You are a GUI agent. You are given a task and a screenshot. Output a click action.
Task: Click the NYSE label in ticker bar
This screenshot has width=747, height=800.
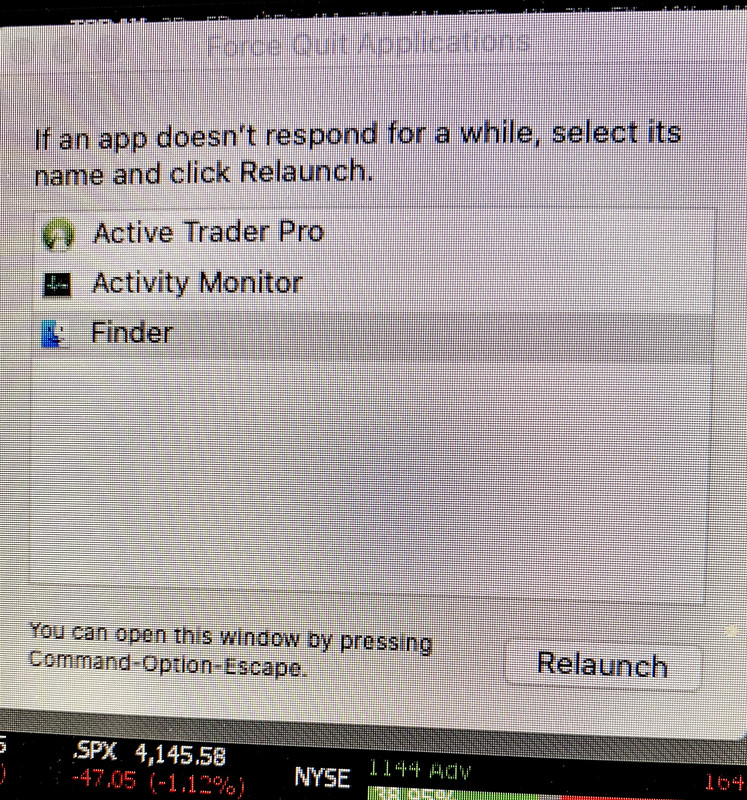[x=322, y=778]
